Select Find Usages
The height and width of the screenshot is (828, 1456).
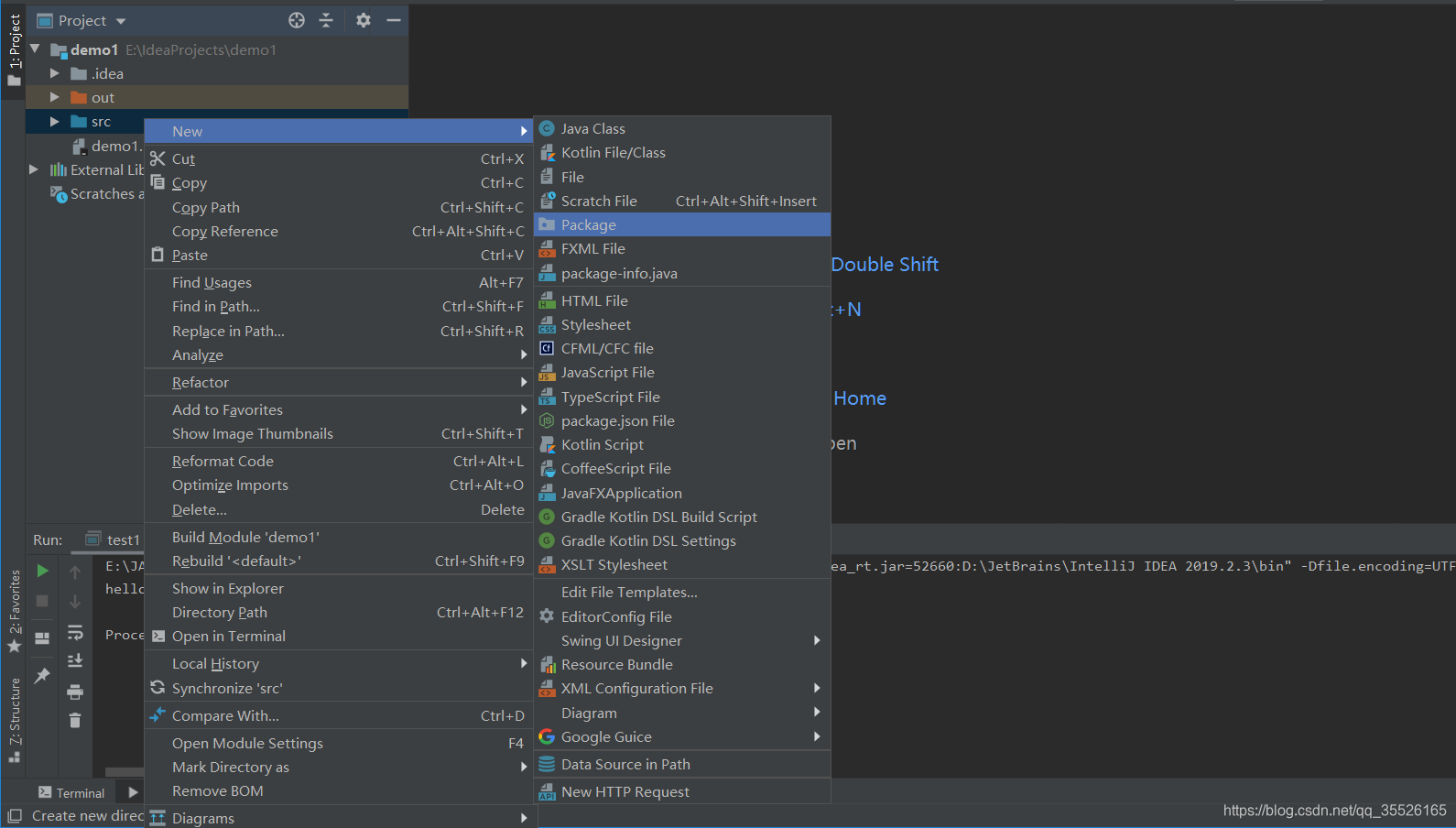(339, 282)
